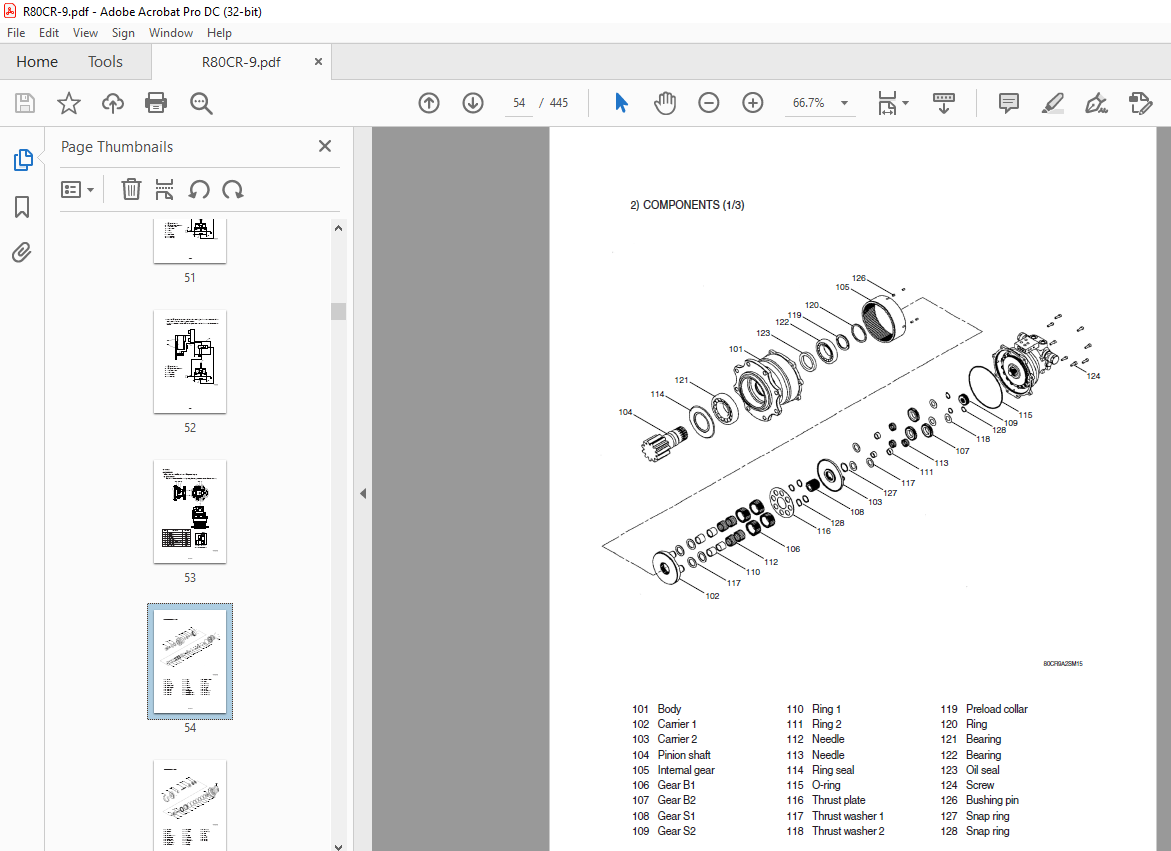Open the Help menu
The image size is (1171, 851).
click(219, 33)
